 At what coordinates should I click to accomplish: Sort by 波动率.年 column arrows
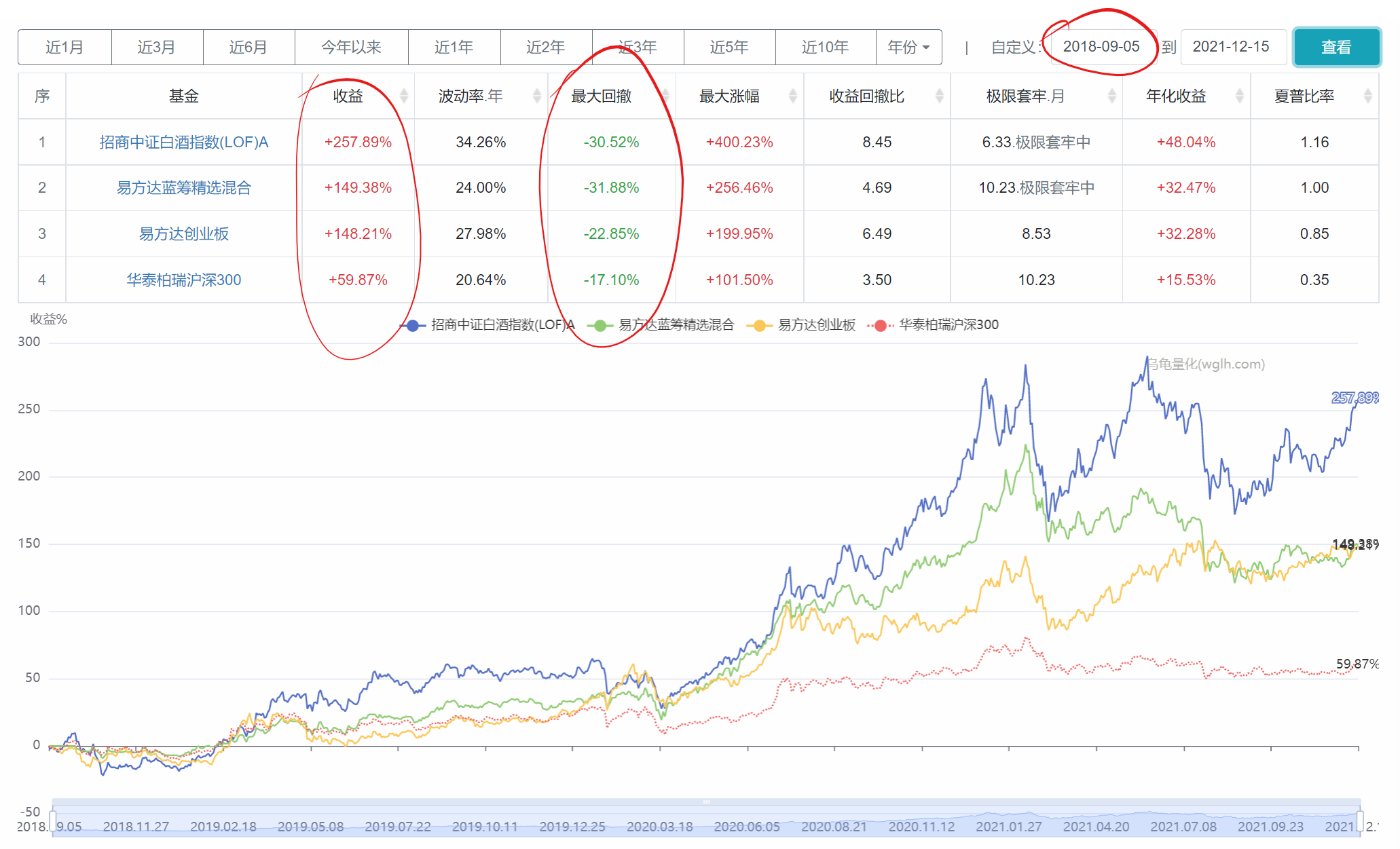(537, 96)
